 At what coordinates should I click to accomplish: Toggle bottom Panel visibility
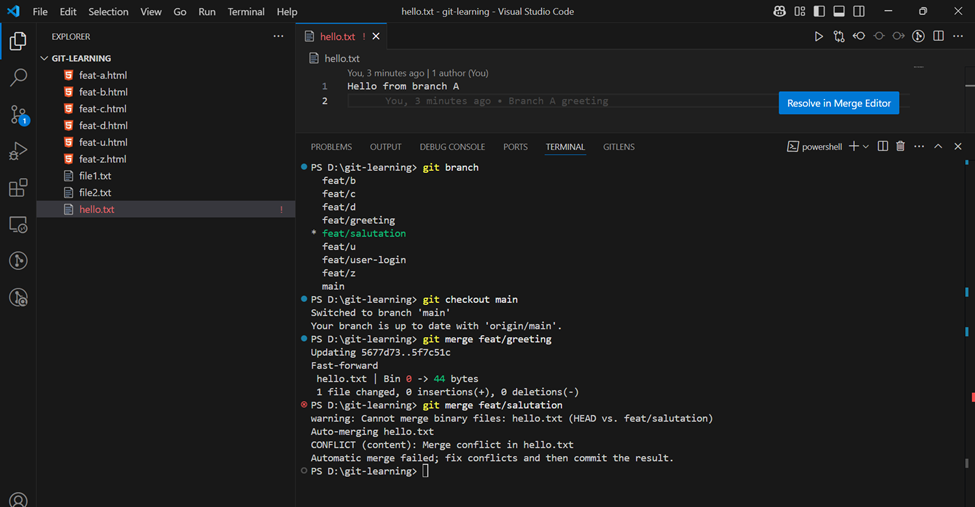(839, 11)
